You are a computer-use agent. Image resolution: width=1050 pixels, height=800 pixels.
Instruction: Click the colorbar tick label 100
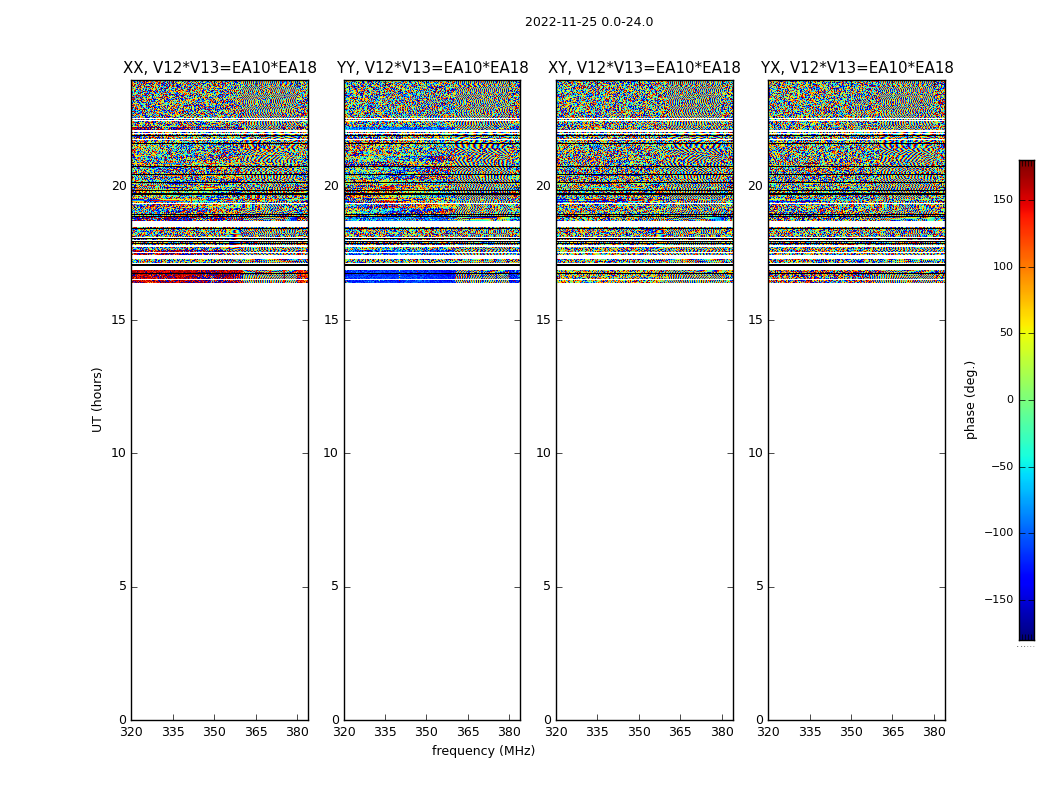1003,266
